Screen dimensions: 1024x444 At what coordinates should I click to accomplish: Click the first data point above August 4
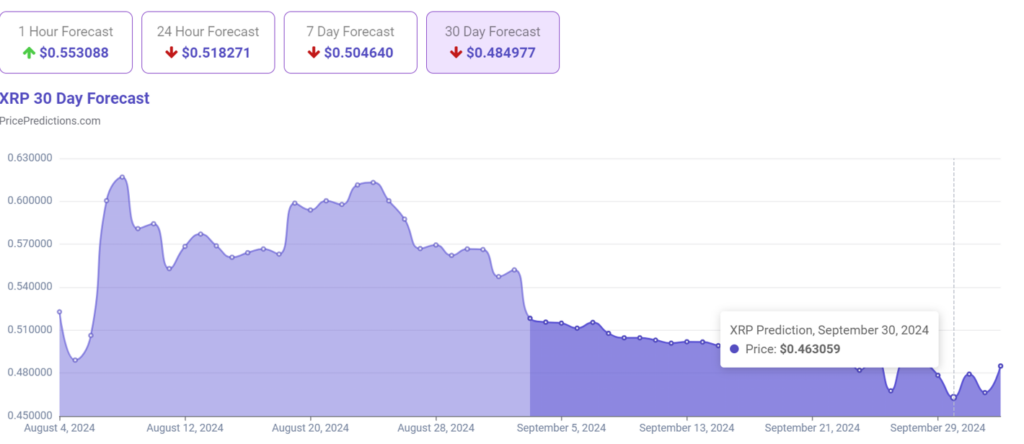tap(60, 312)
